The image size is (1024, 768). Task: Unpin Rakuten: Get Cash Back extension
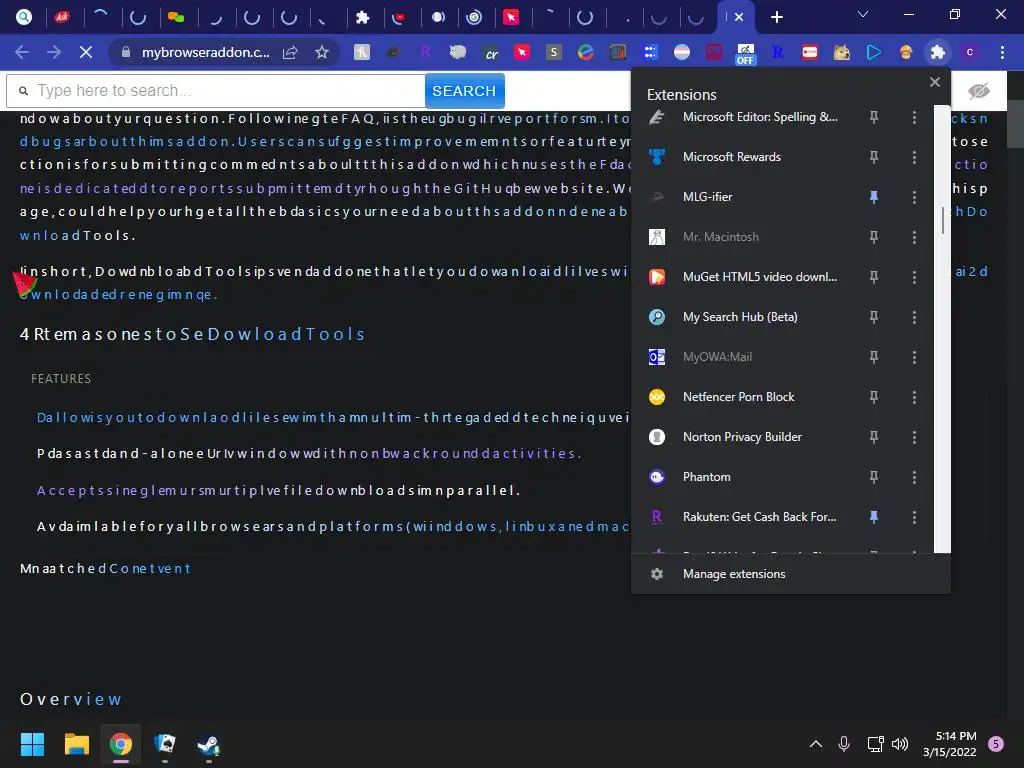pyautogui.click(x=874, y=517)
